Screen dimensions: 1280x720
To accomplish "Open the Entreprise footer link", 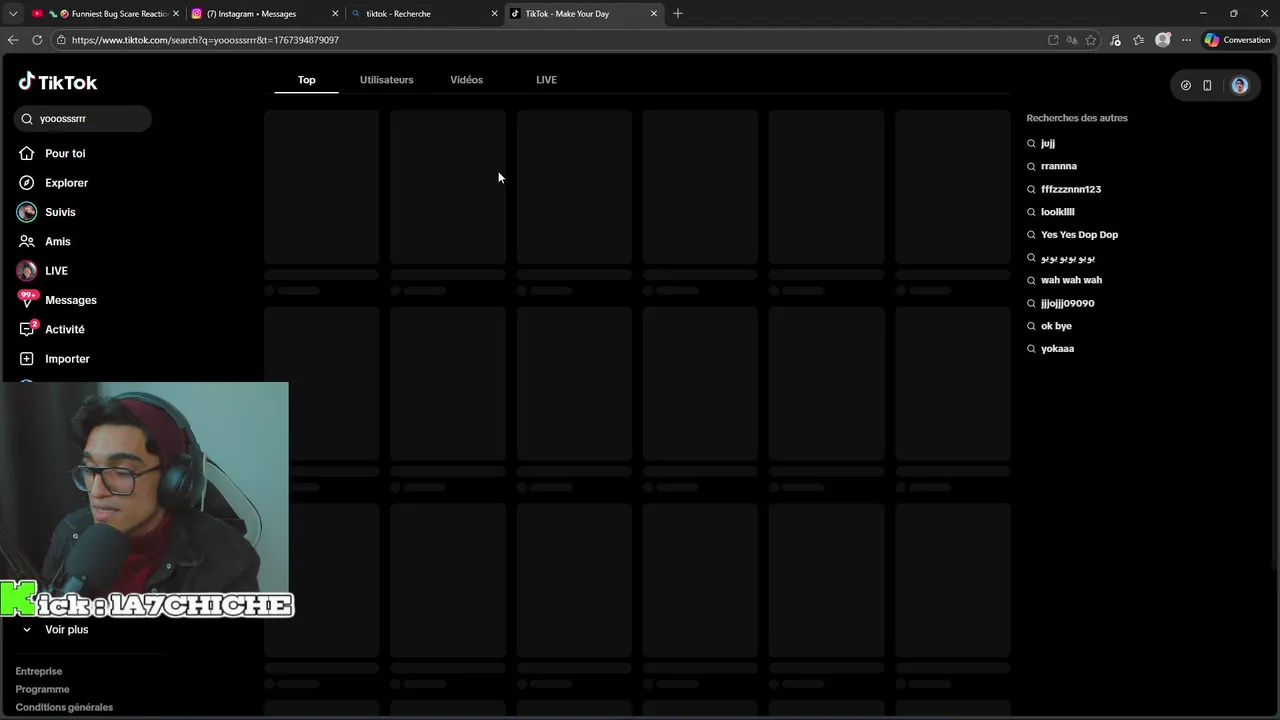I will point(39,671).
